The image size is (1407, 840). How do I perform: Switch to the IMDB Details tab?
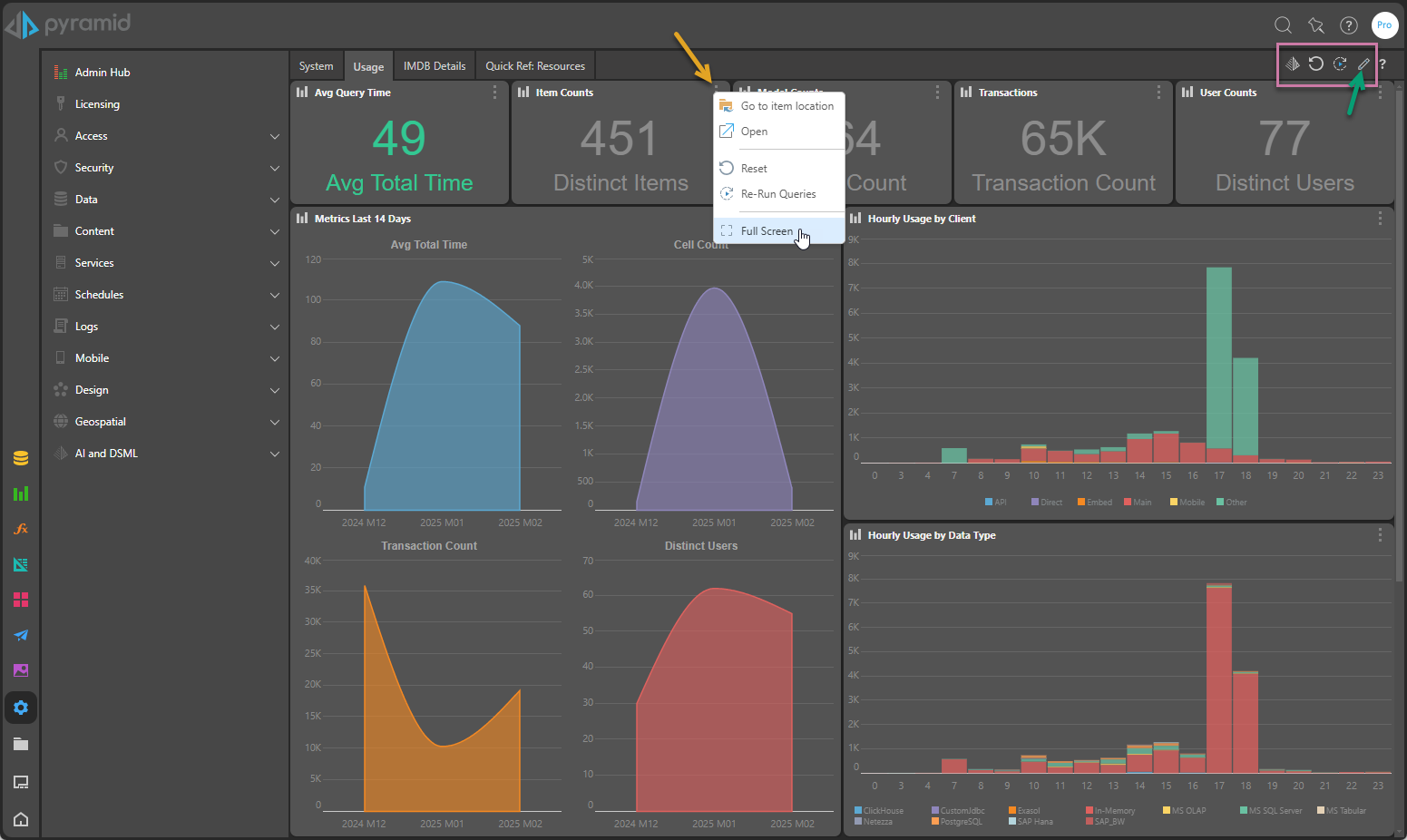coord(434,66)
